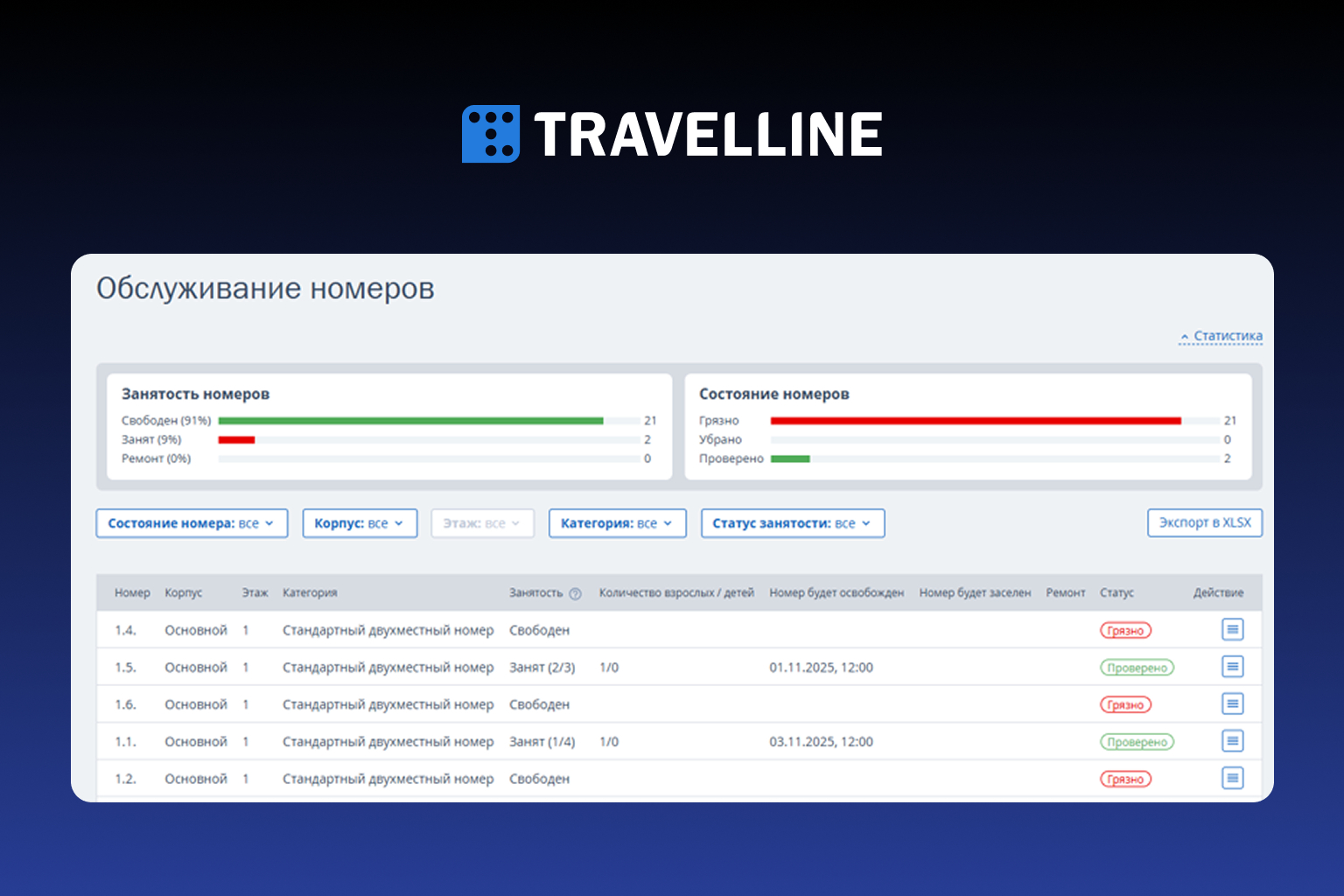The height and width of the screenshot is (896, 1344).
Task: Click the 1/0 guests cell in row 1.1.
Action: [x=609, y=742]
